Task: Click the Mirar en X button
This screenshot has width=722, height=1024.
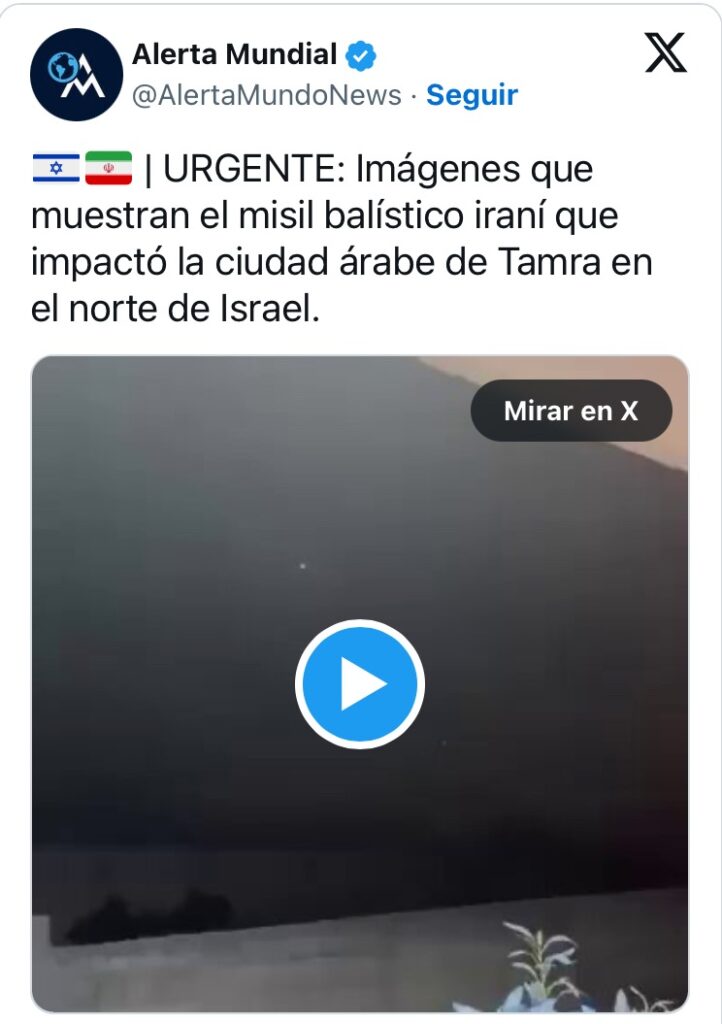Action: 571,411
